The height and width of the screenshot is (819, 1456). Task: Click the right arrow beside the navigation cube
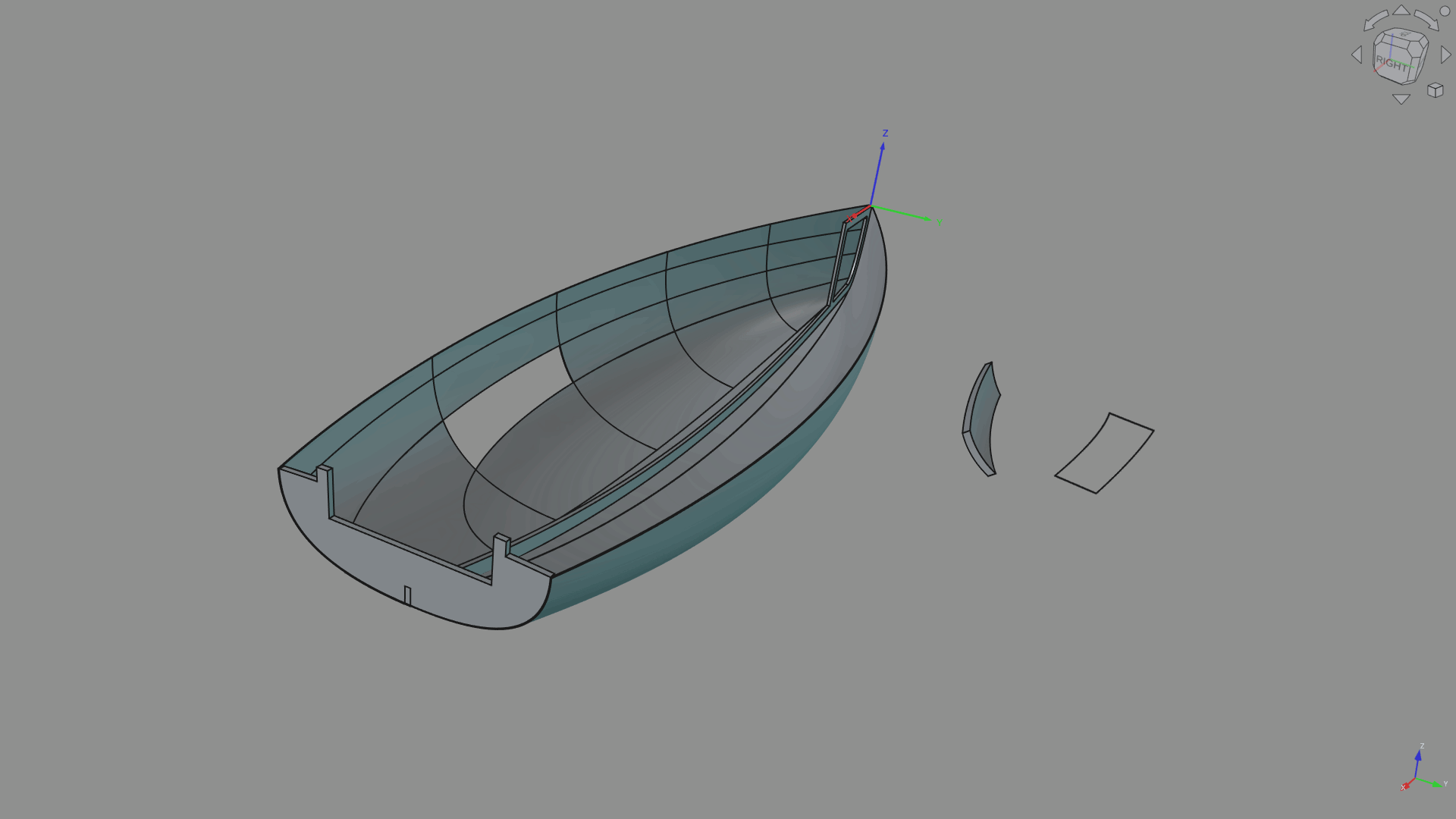click(1445, 55)
